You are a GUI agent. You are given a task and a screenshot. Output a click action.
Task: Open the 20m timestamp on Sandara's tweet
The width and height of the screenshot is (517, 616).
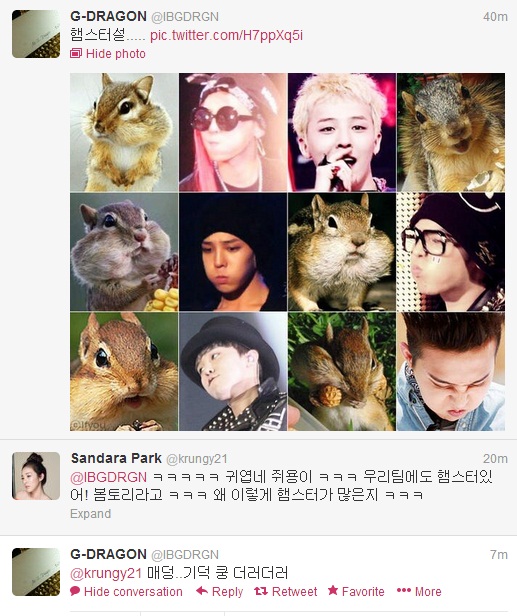[x=495, y=458]
